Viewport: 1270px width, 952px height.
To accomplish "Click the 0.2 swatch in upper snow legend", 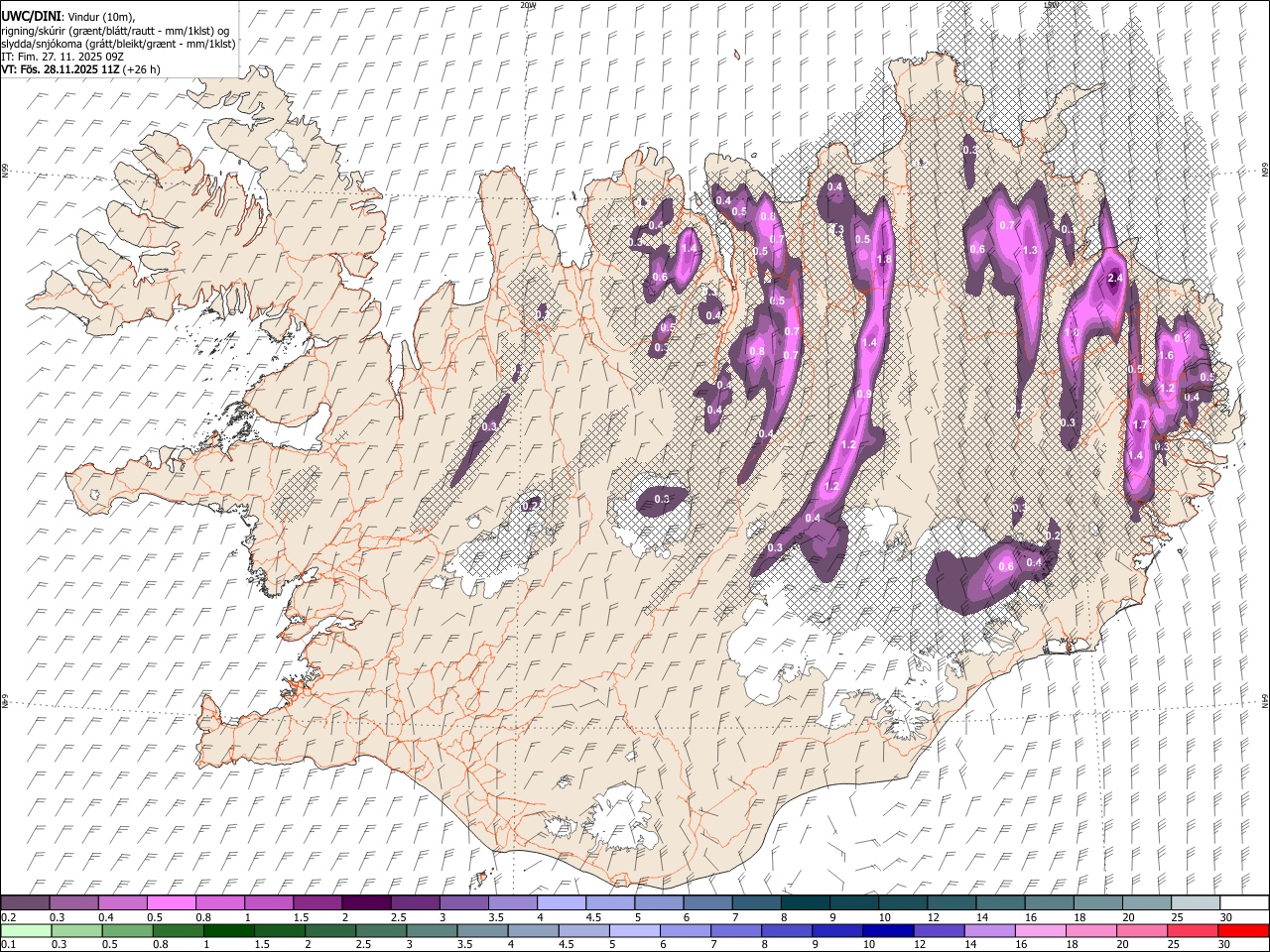I will click(x=26, y=902).
